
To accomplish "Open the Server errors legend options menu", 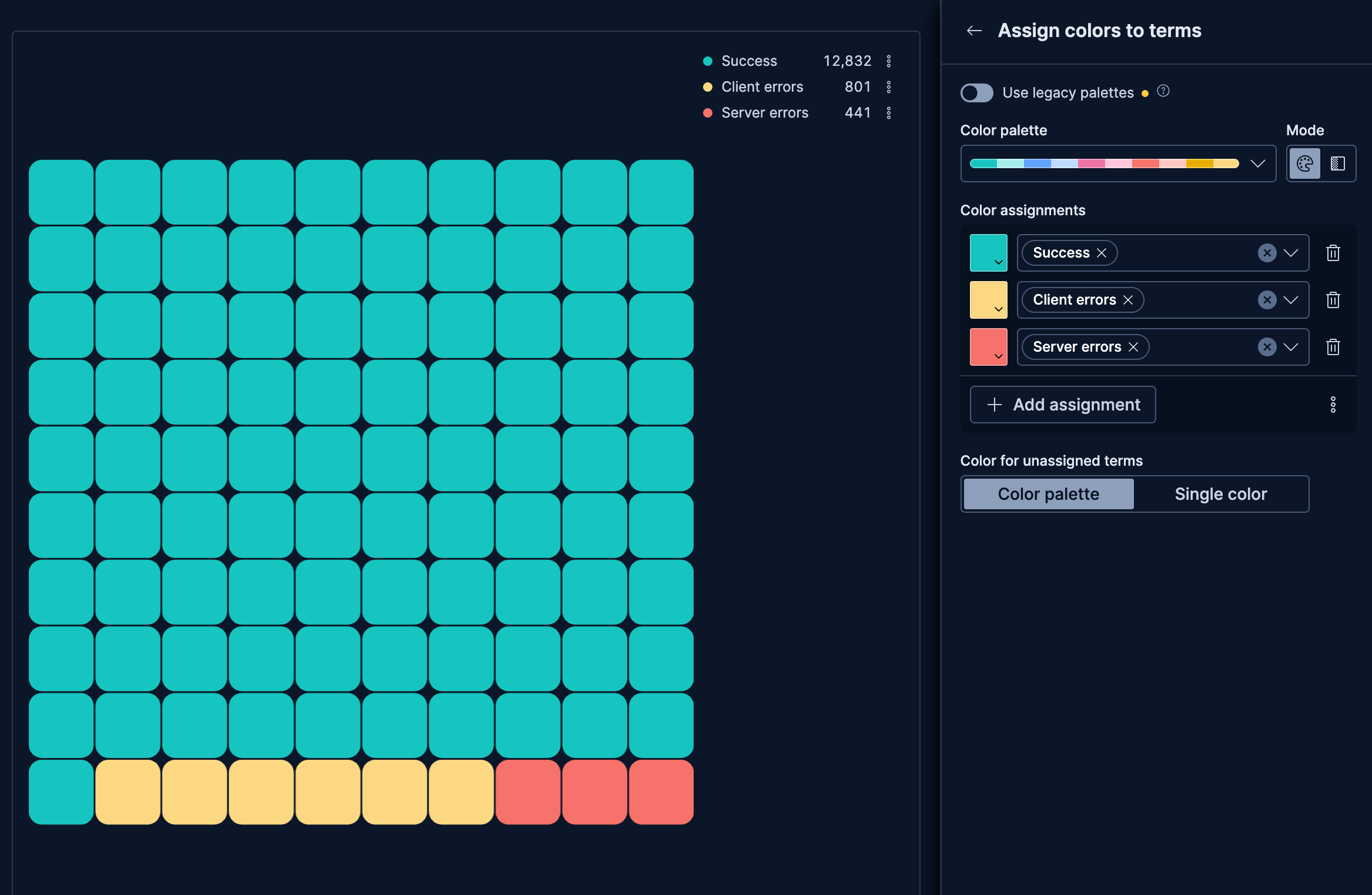I will [x=889, y=112].
